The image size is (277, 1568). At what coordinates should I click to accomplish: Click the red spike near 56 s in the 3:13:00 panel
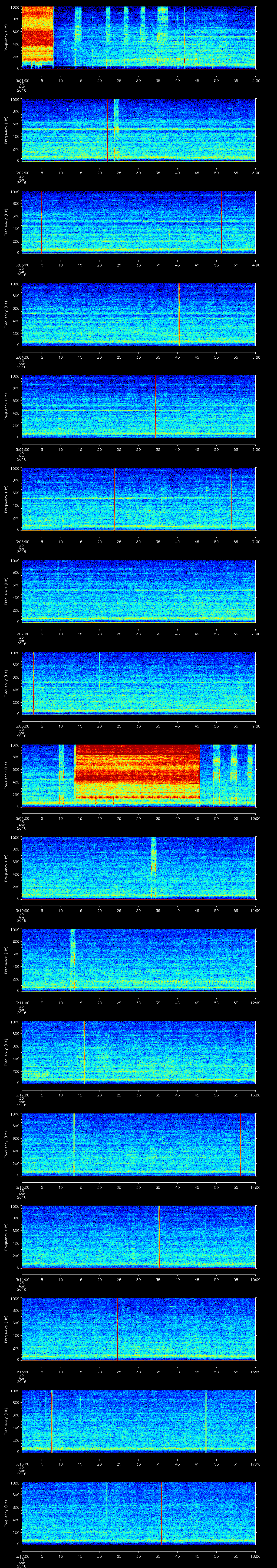[240, 1144]
